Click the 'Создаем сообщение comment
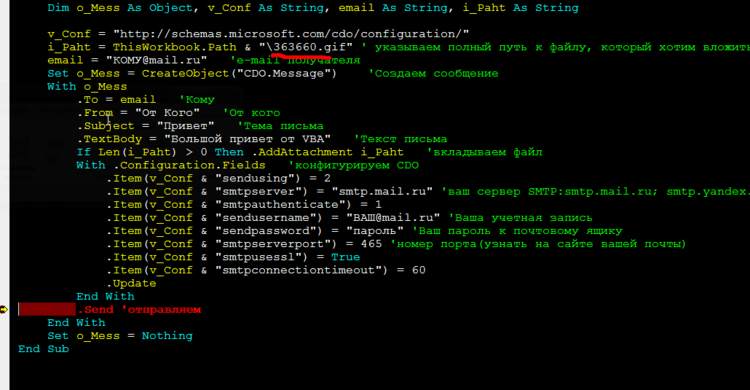750x390 pixels. tap(433, 73)
